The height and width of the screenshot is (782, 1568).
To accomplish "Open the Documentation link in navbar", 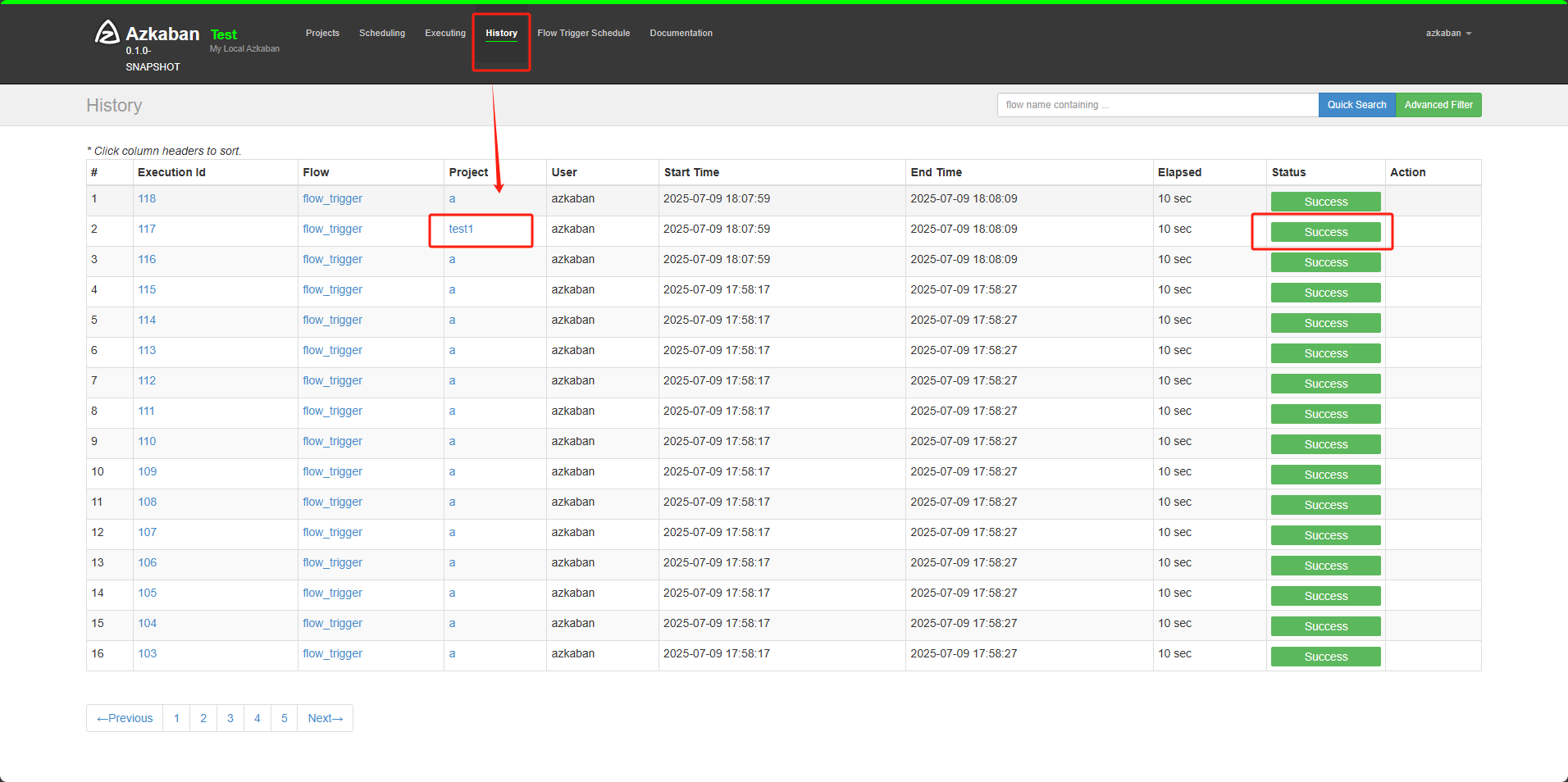I will click(x=681, y=34).
